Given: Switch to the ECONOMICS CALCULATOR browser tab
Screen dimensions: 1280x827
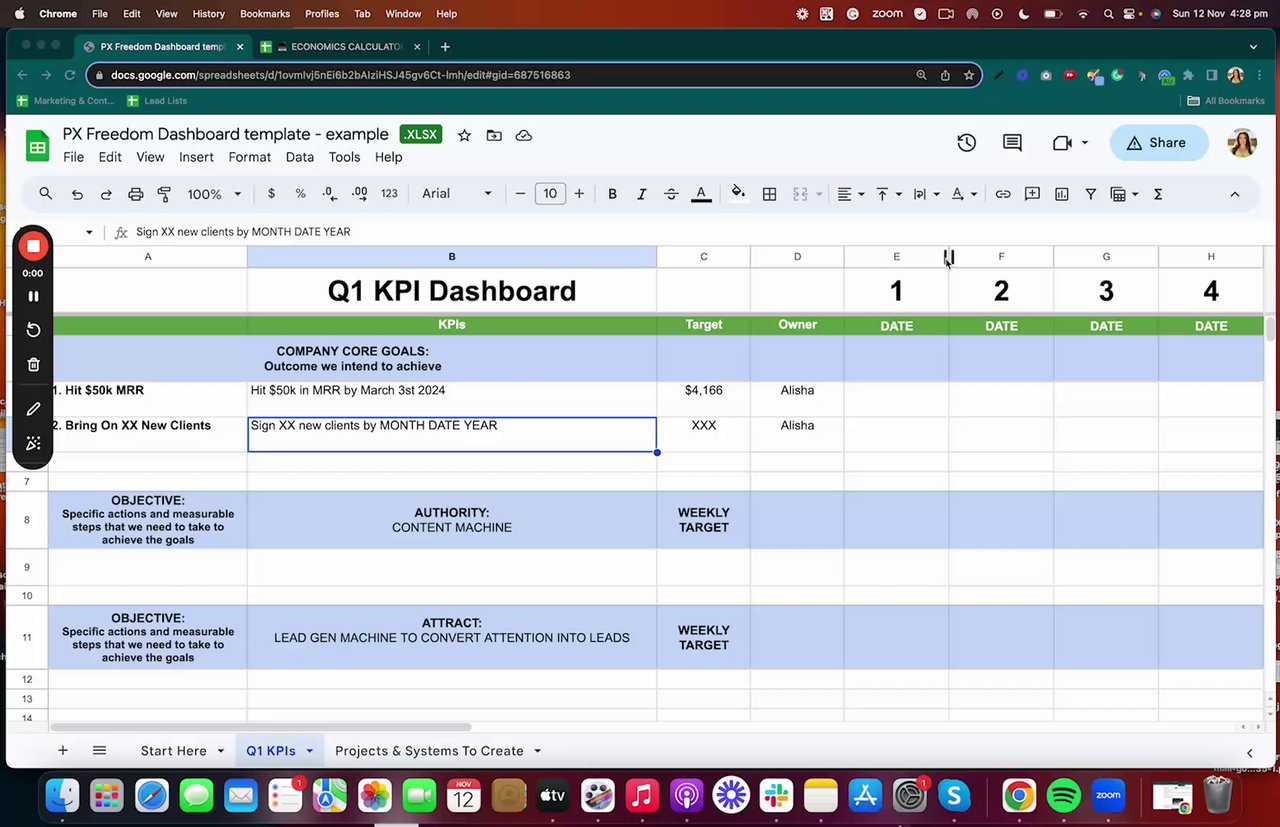Looking at the screenshot, I should coord(342,47).
